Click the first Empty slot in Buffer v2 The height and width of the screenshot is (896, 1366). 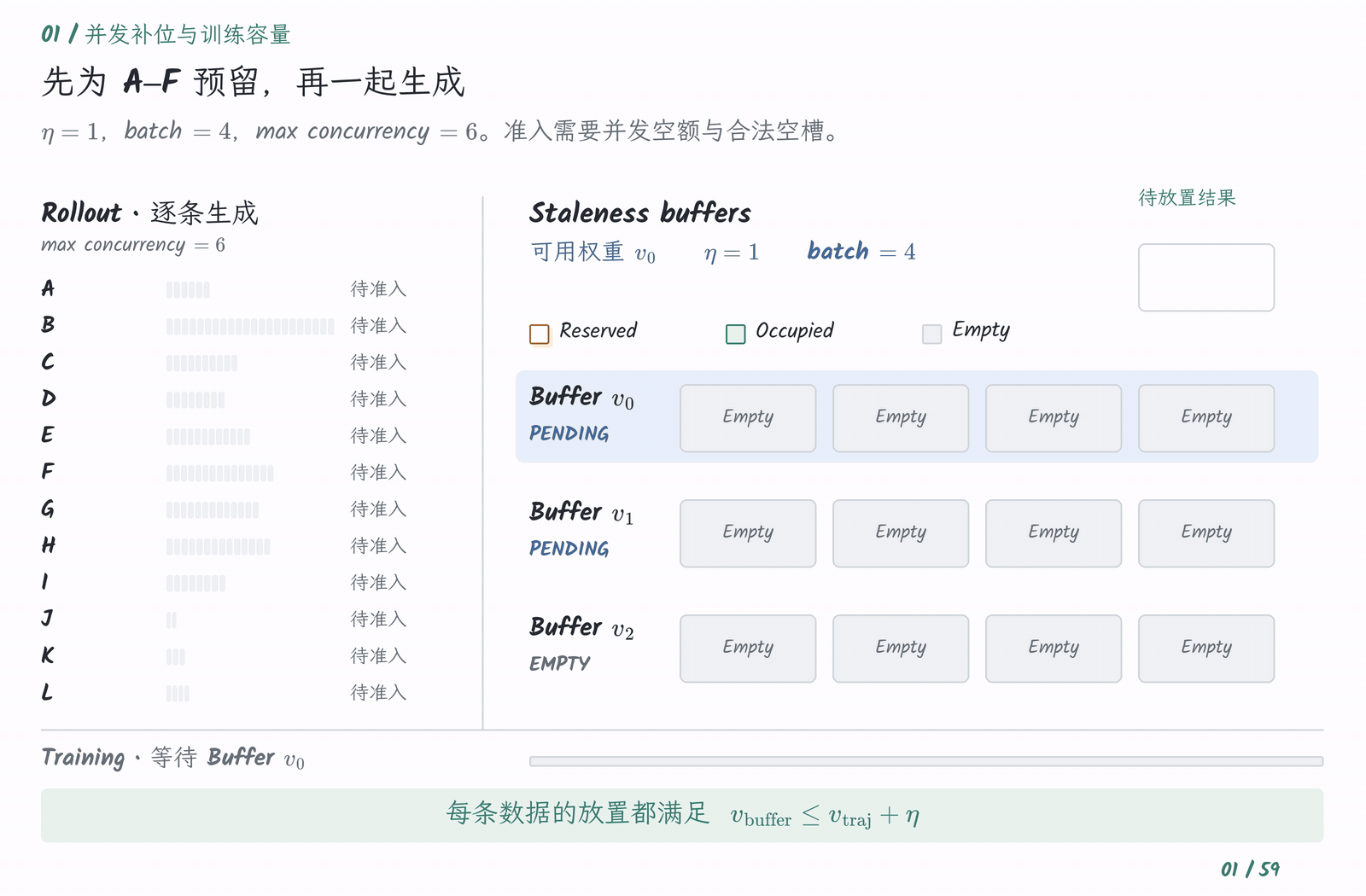click(748, 649)
